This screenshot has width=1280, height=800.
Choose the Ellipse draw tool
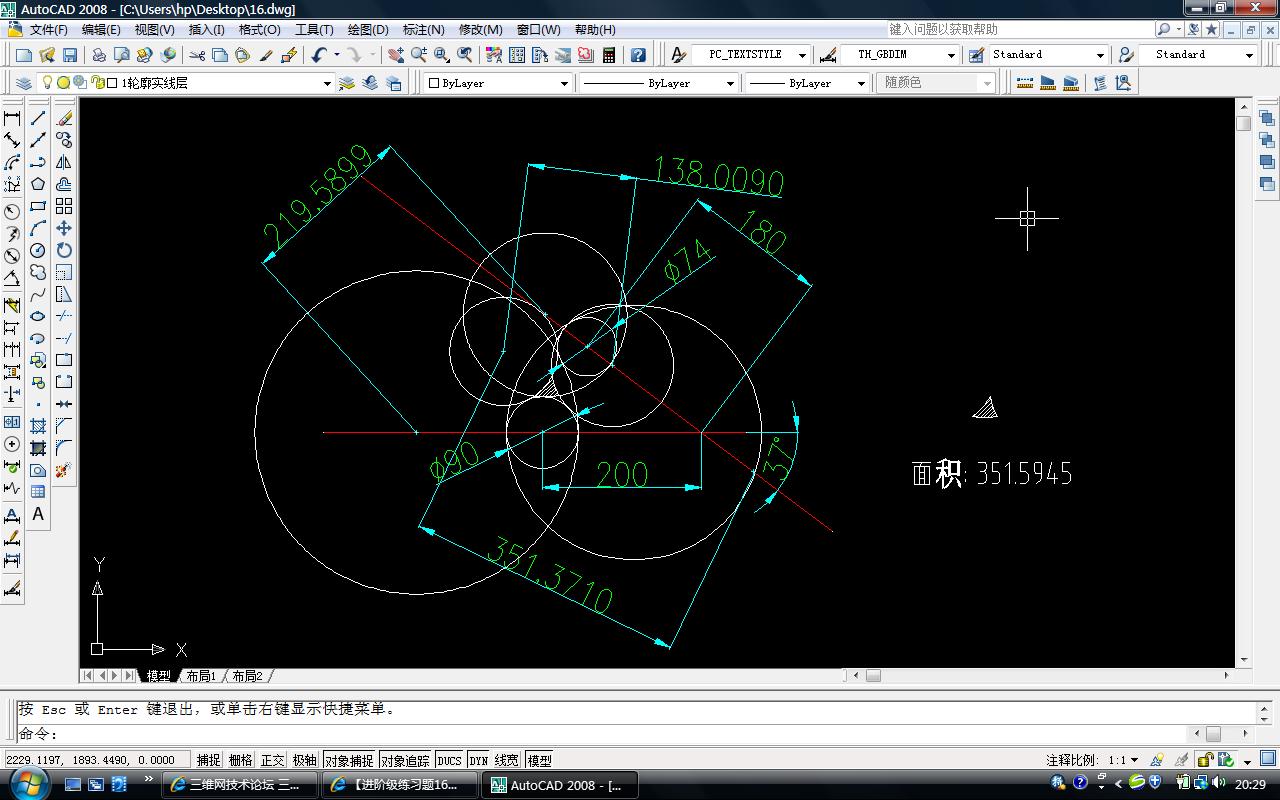(38, 316)
